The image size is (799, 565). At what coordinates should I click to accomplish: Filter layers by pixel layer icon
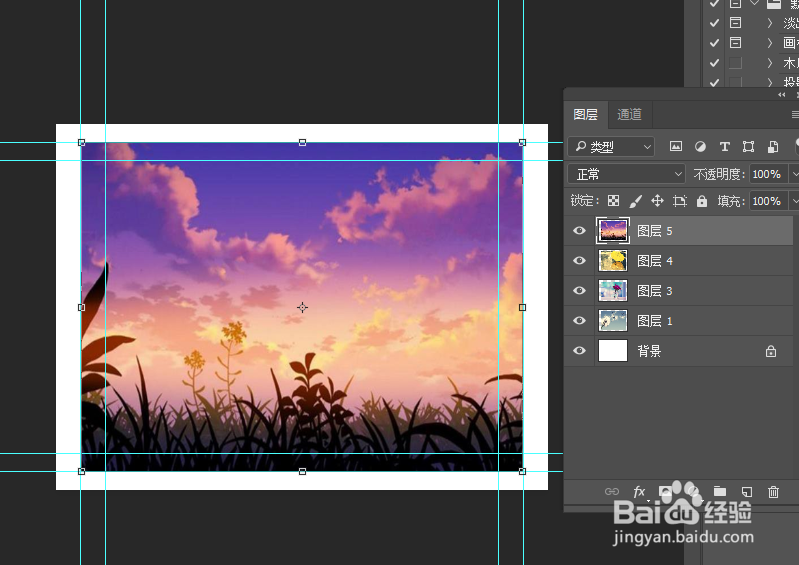pos(676,147)
